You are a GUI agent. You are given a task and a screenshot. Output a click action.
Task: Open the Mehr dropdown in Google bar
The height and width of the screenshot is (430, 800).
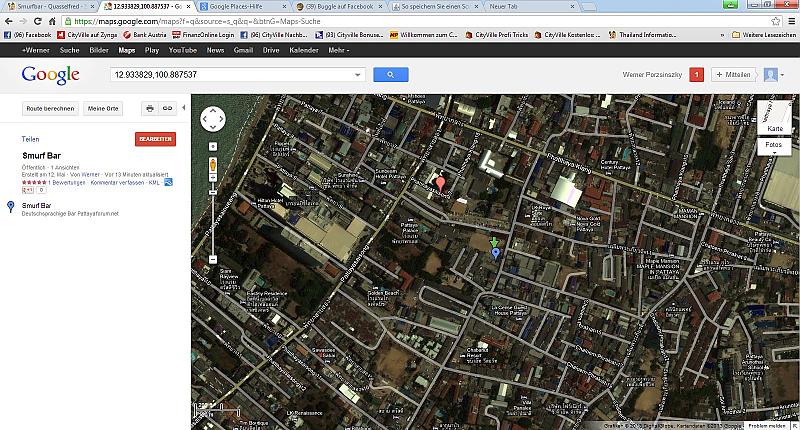[x=338, y=49]
